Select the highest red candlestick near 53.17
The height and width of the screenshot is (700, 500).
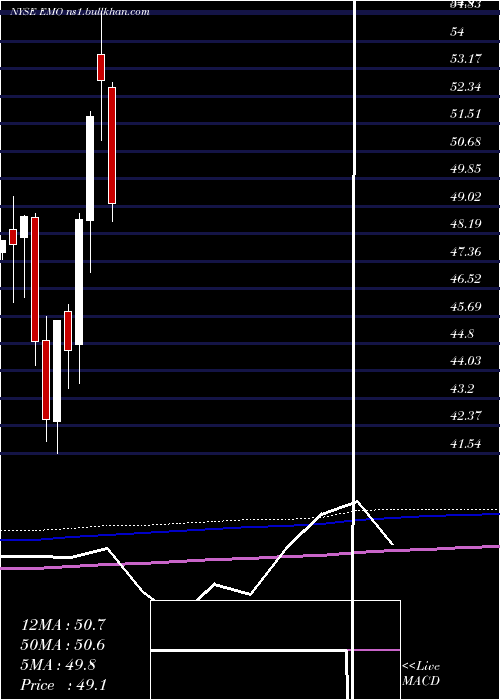(101, 67)
